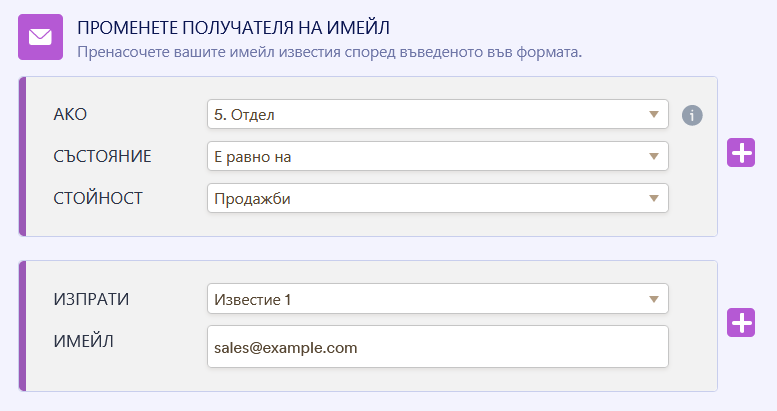
Task: Click the info icon beside the АКО field
Action: 692,115
